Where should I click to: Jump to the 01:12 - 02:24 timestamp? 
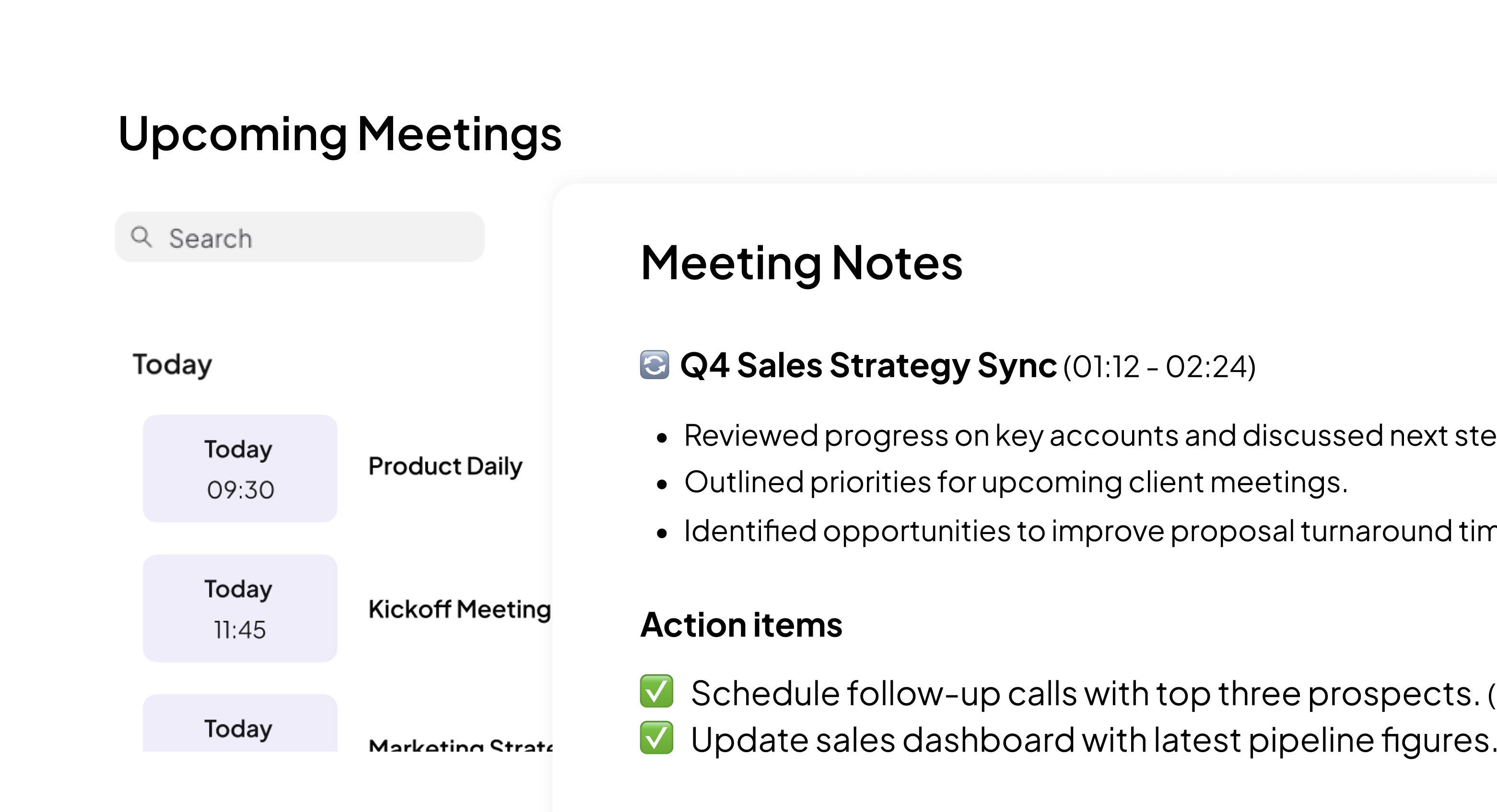click(x=1159, y=367)
